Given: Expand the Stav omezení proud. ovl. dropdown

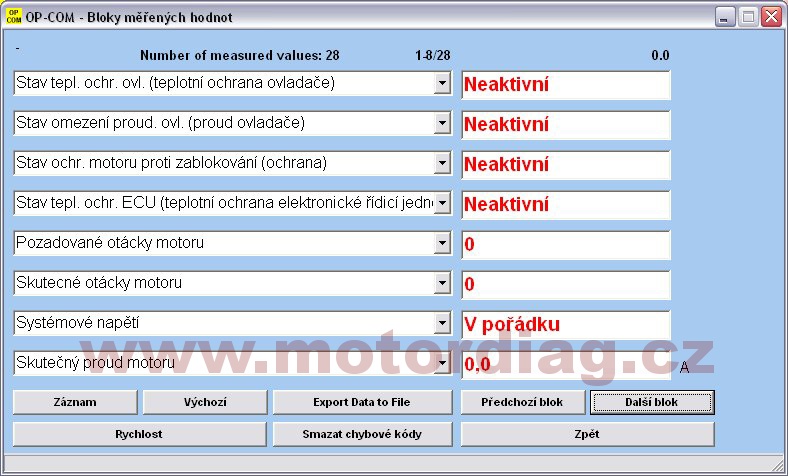Looking at the screenshot, I should pyautogui.click(x=442, y=124).
